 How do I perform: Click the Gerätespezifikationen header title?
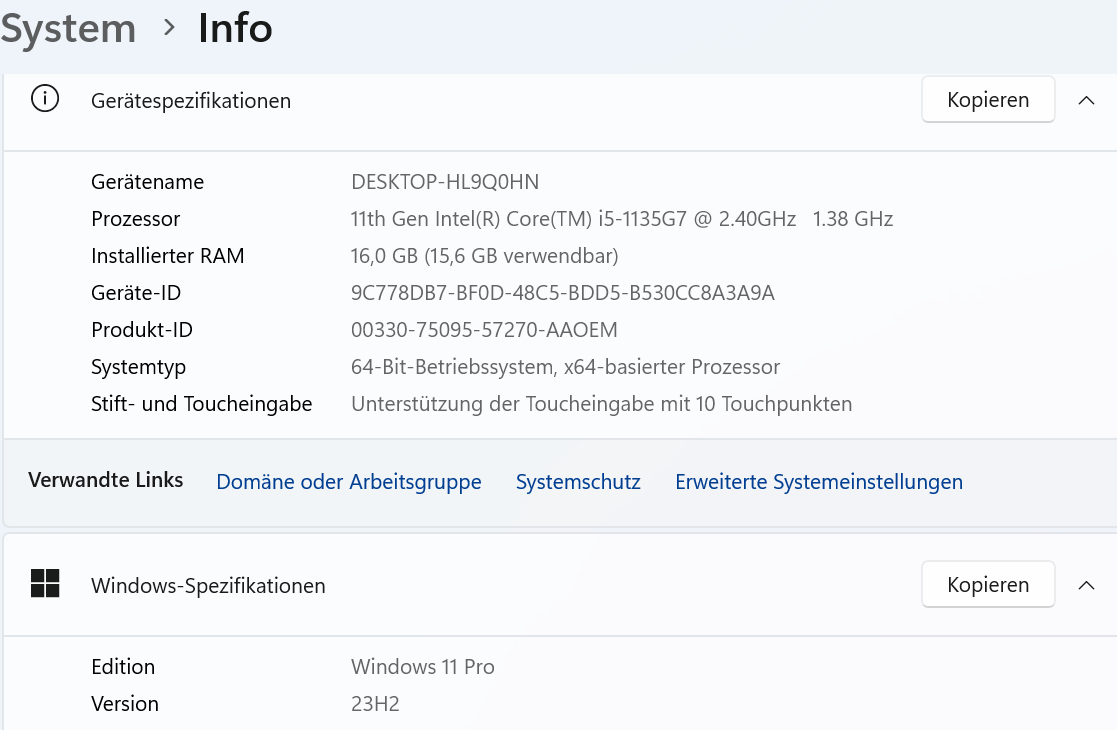(x=191, y=101)
